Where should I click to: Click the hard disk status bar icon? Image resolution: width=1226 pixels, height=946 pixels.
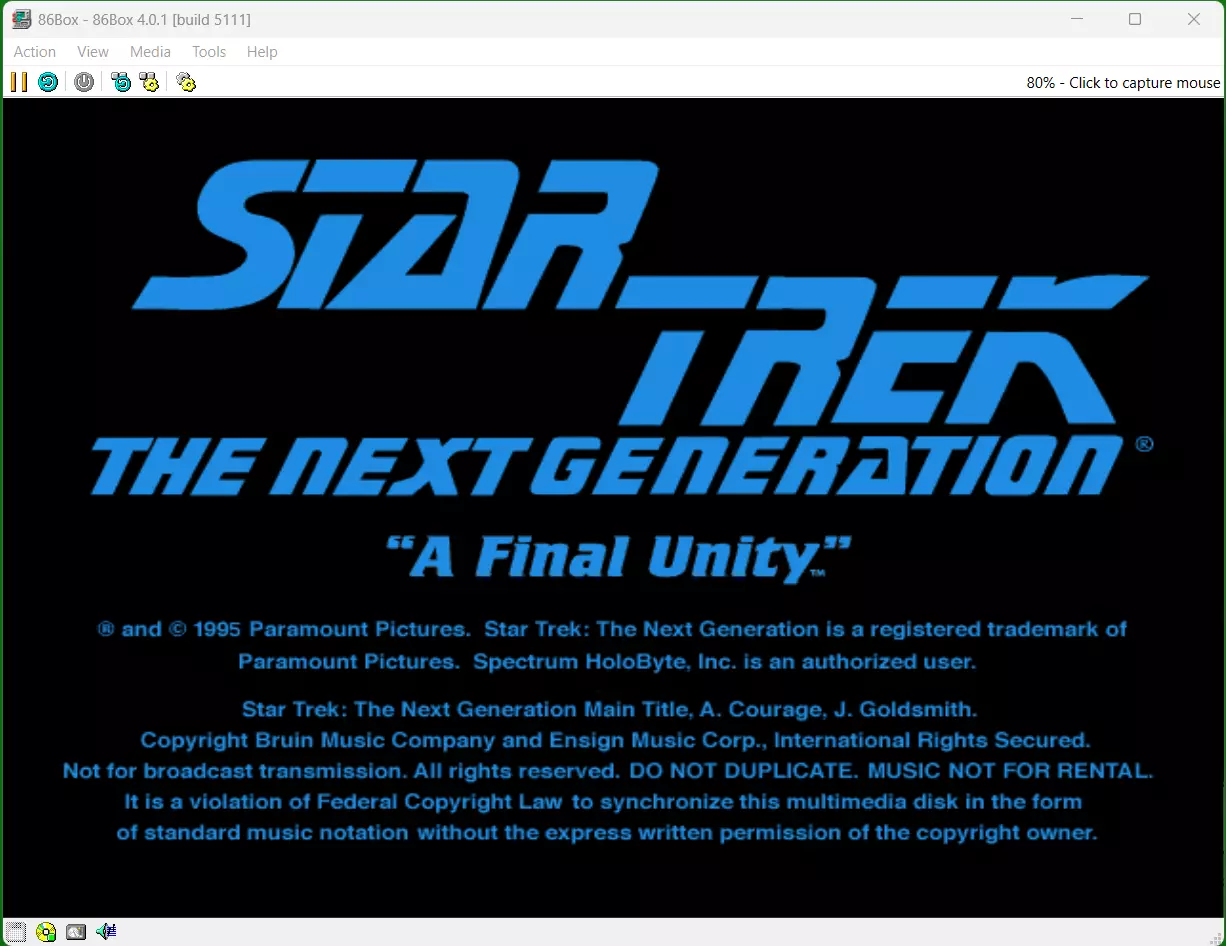[x=76, y=932]
